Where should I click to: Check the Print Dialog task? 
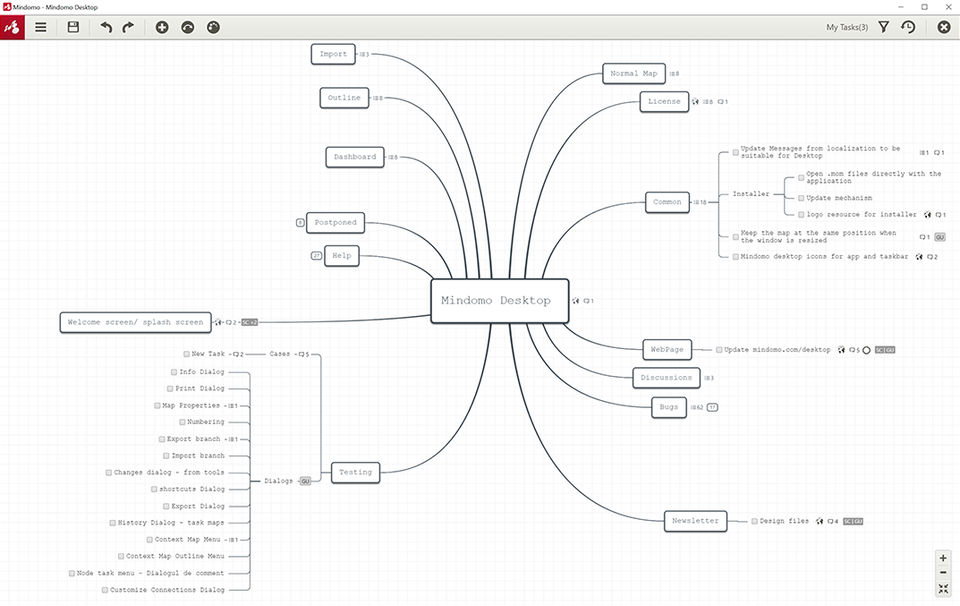170,388
